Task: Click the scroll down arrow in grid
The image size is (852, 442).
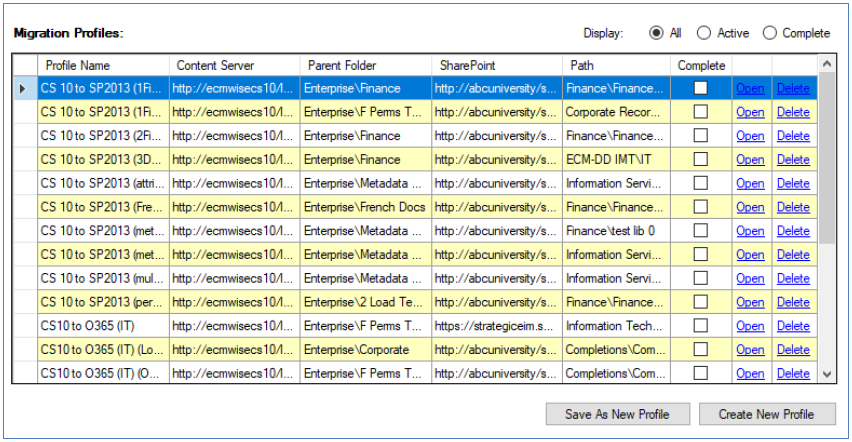Action: [826, 373]
